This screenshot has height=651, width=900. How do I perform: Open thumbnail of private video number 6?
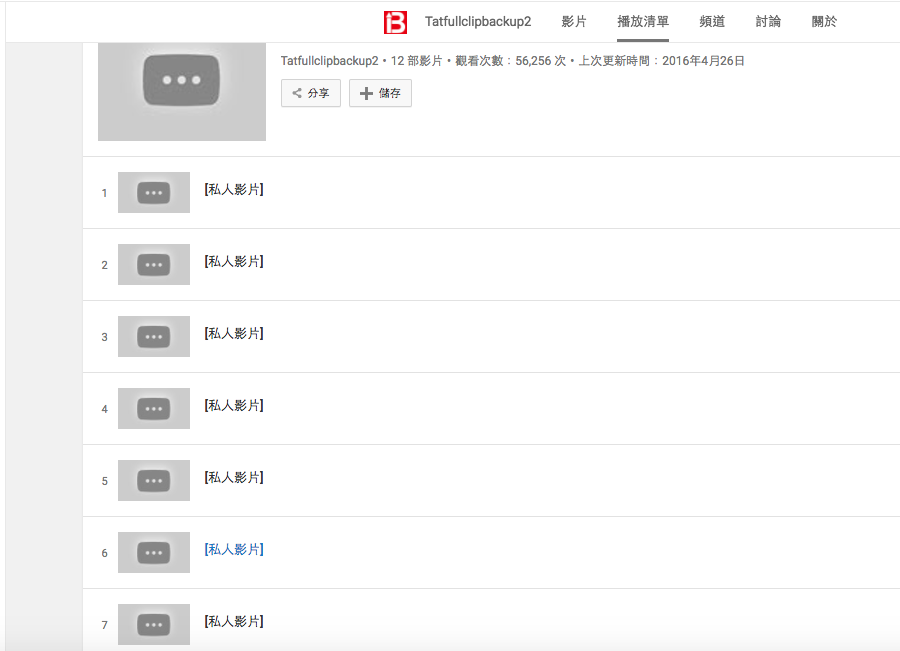154,552
